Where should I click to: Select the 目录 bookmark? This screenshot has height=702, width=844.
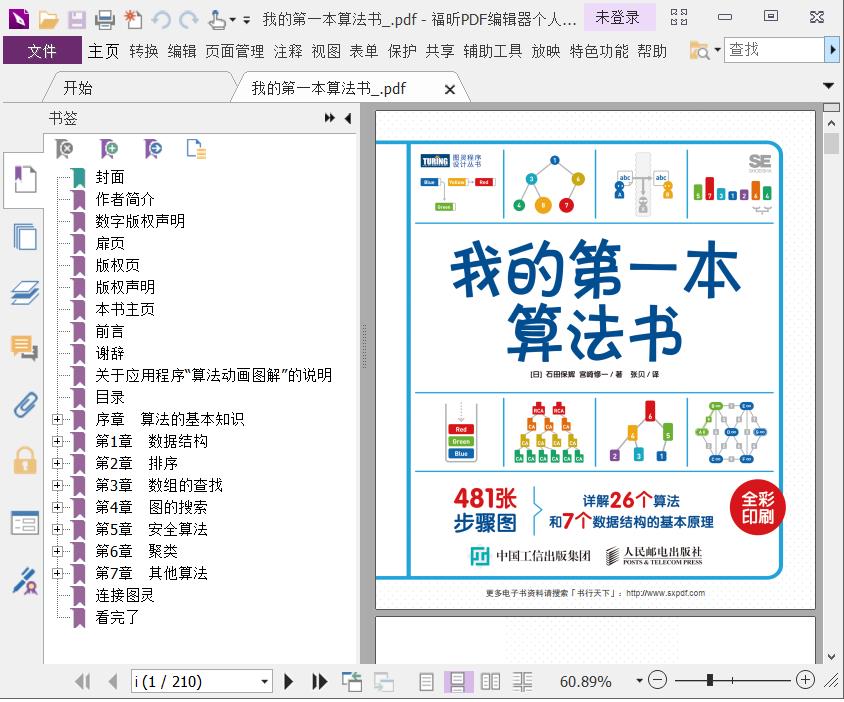[x=110, y=397]
